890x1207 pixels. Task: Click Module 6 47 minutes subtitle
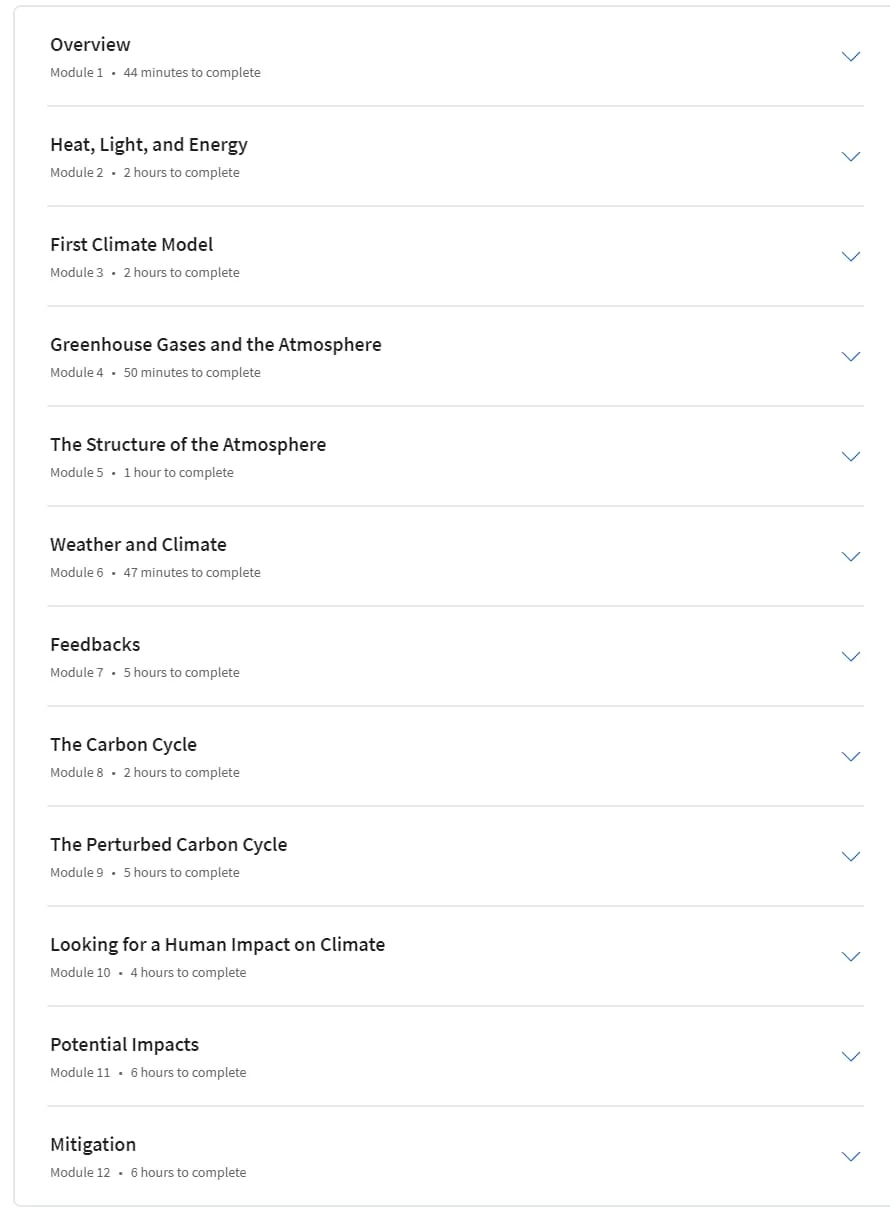tap(155, 572)
